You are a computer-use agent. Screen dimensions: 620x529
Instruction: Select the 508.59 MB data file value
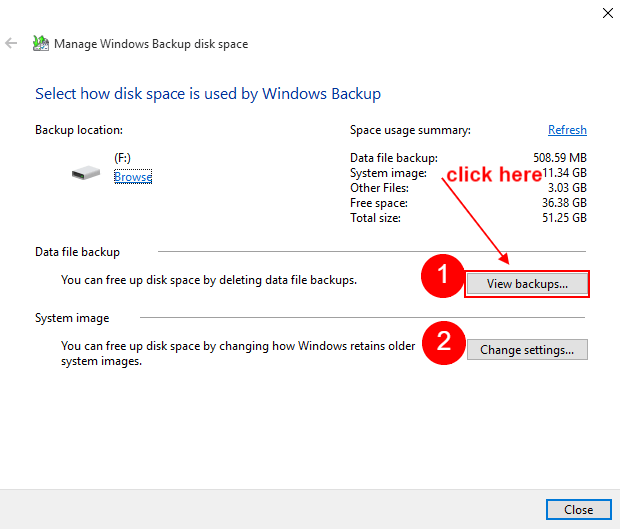560,158
